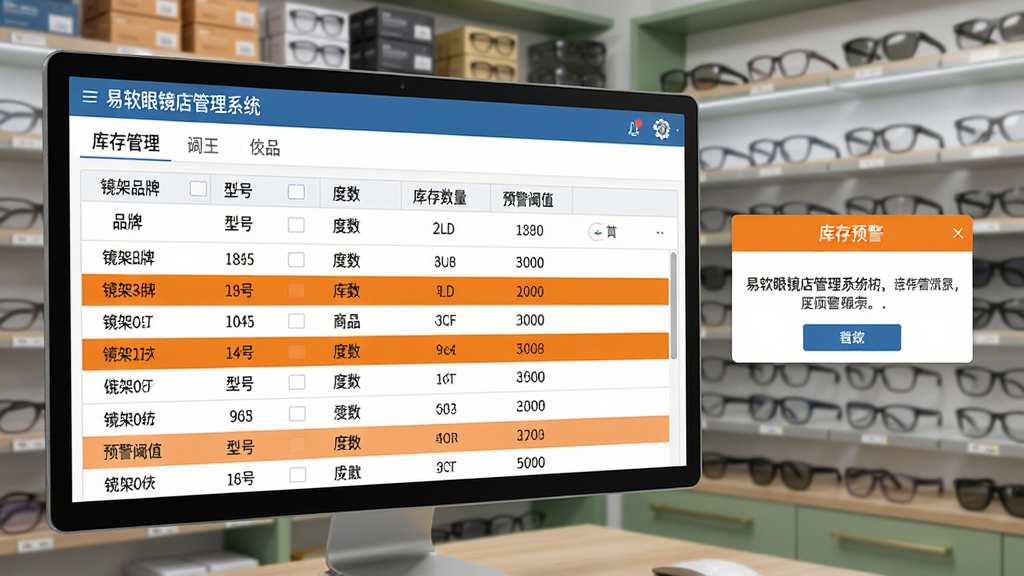This screenshot has height=576, width=1024.
Task: Select the 16T stock cell
Action: tap(445, 379)
